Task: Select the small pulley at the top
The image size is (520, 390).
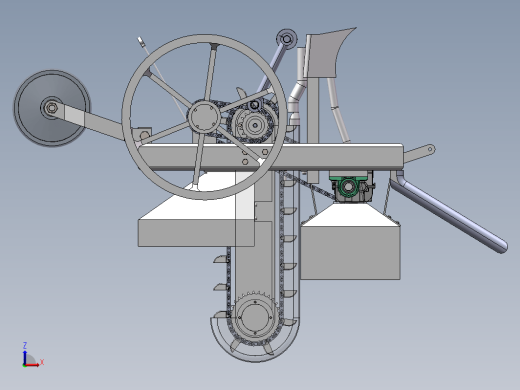Action: click(287, 39)
